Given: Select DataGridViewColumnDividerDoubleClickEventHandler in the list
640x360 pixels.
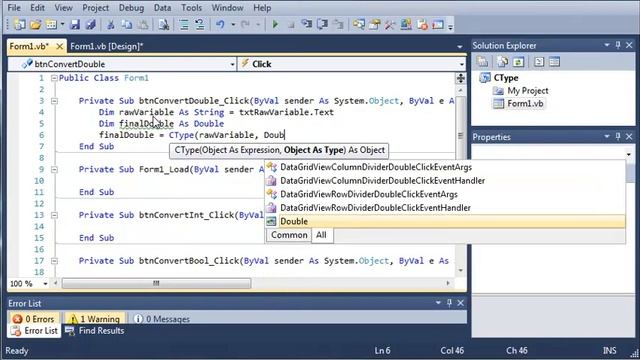Looking at the screenshot, I should pyautogui.click(x=445, y=180).
